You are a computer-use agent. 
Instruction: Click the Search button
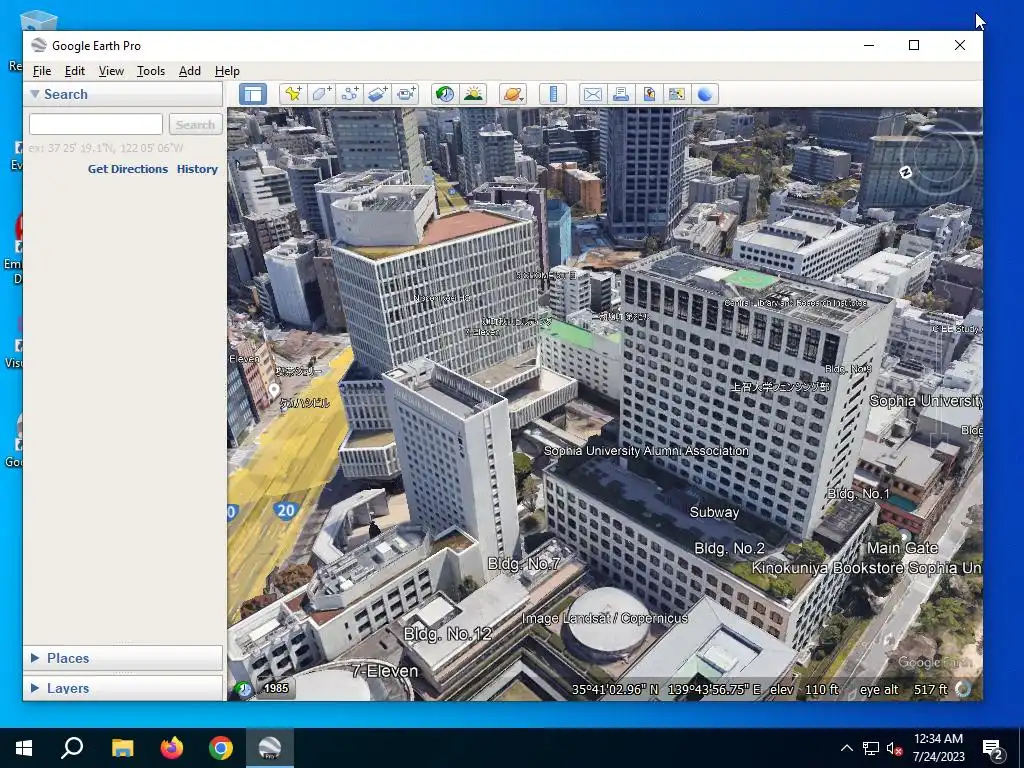point(195,124)
